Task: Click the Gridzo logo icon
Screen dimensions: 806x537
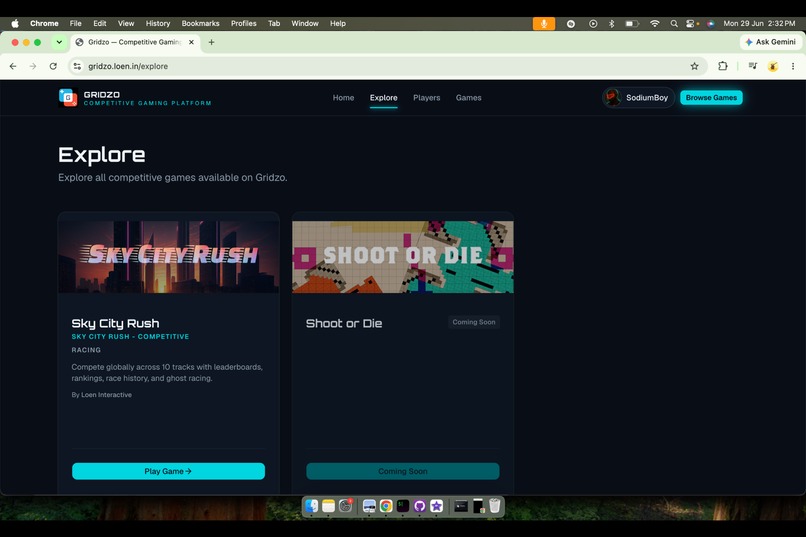Action: 68,97
